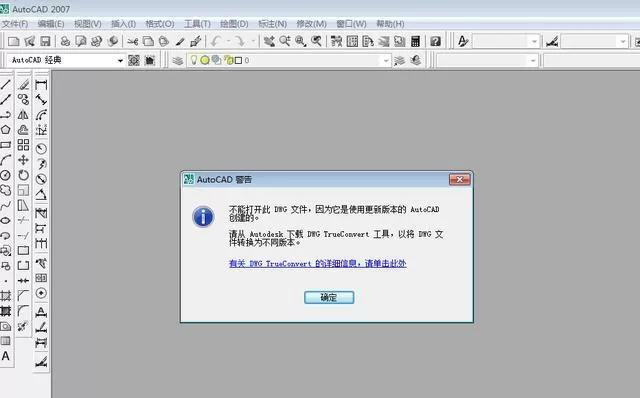Open the 视图(V) menu
Viewport: 640px width, 398px height.
click(87, 24)
